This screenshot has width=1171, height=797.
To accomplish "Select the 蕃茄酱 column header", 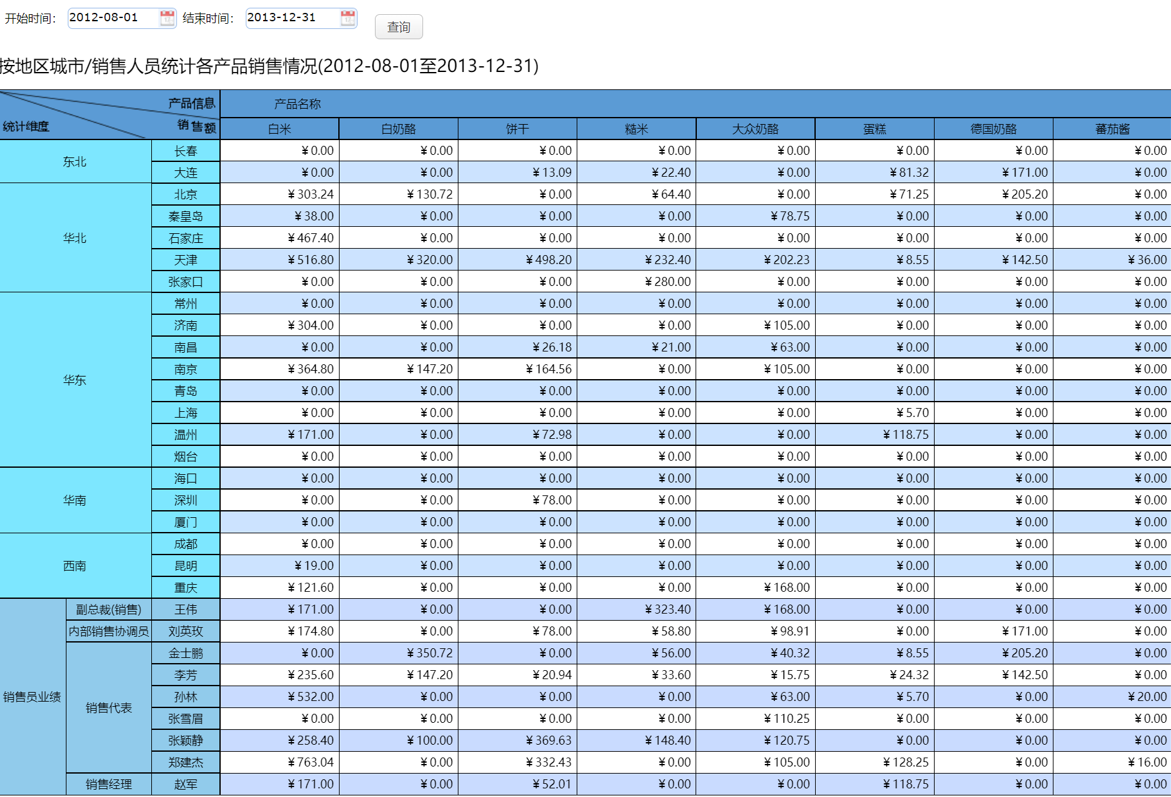I will click(x=1113, y=128).
